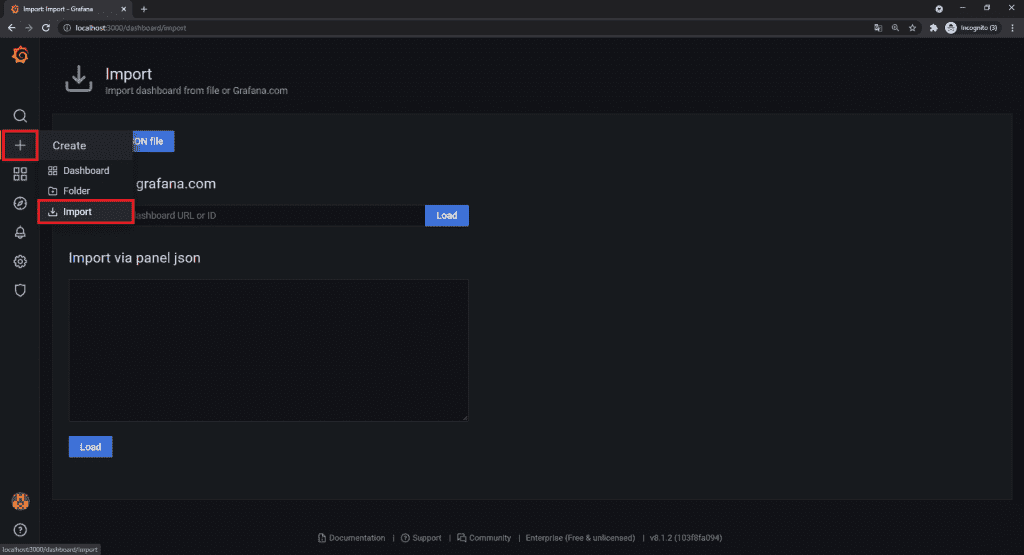This screenshot has width=1024, height=555.
Task: Click Load next to dashboard URL field
Action: click(x=447, y=215)
